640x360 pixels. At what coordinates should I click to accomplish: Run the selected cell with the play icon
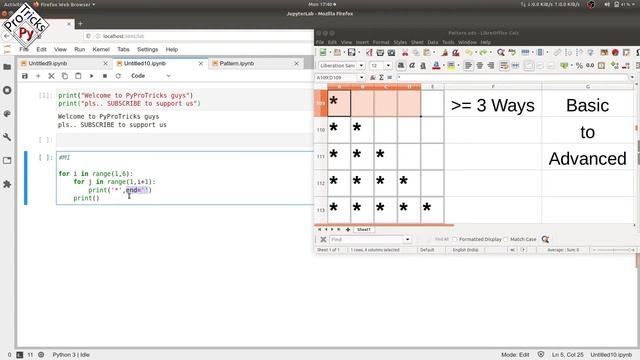[91, 76]
